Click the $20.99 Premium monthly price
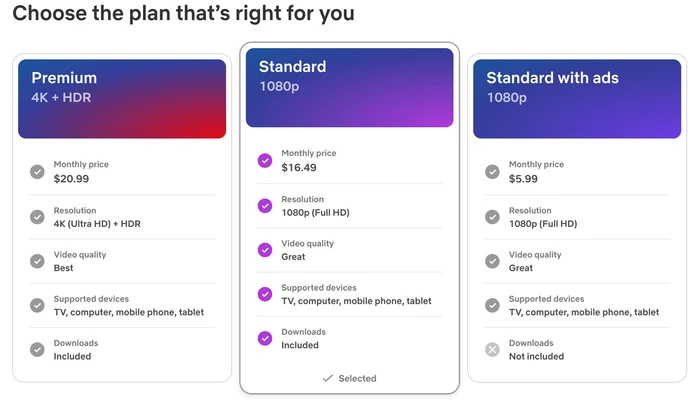This screenshot has height=405, width=700. pyautogui.click(x=71, y=178)
